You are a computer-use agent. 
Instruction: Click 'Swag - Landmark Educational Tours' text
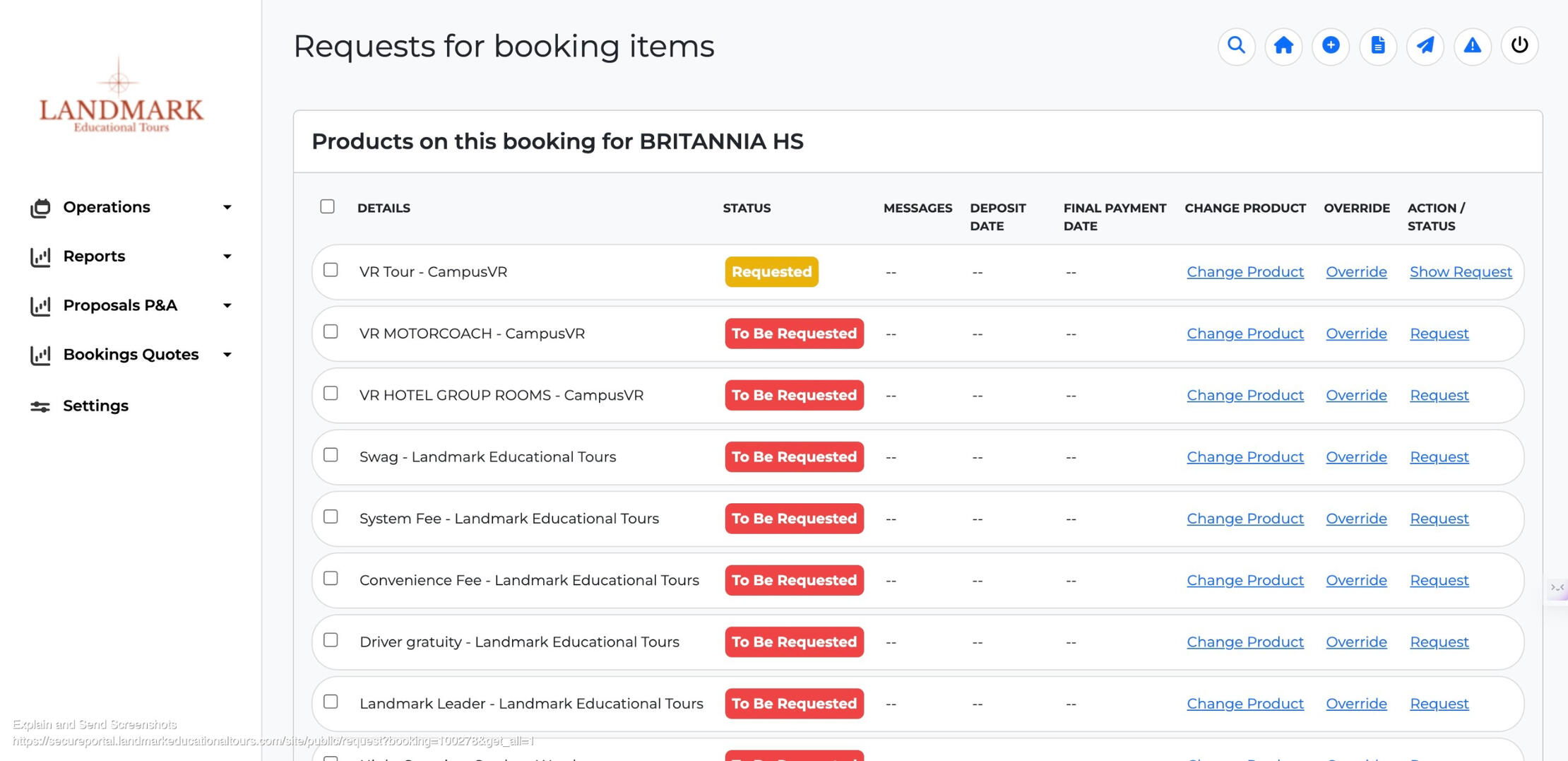pyautogui.click(x=487, y=457)
